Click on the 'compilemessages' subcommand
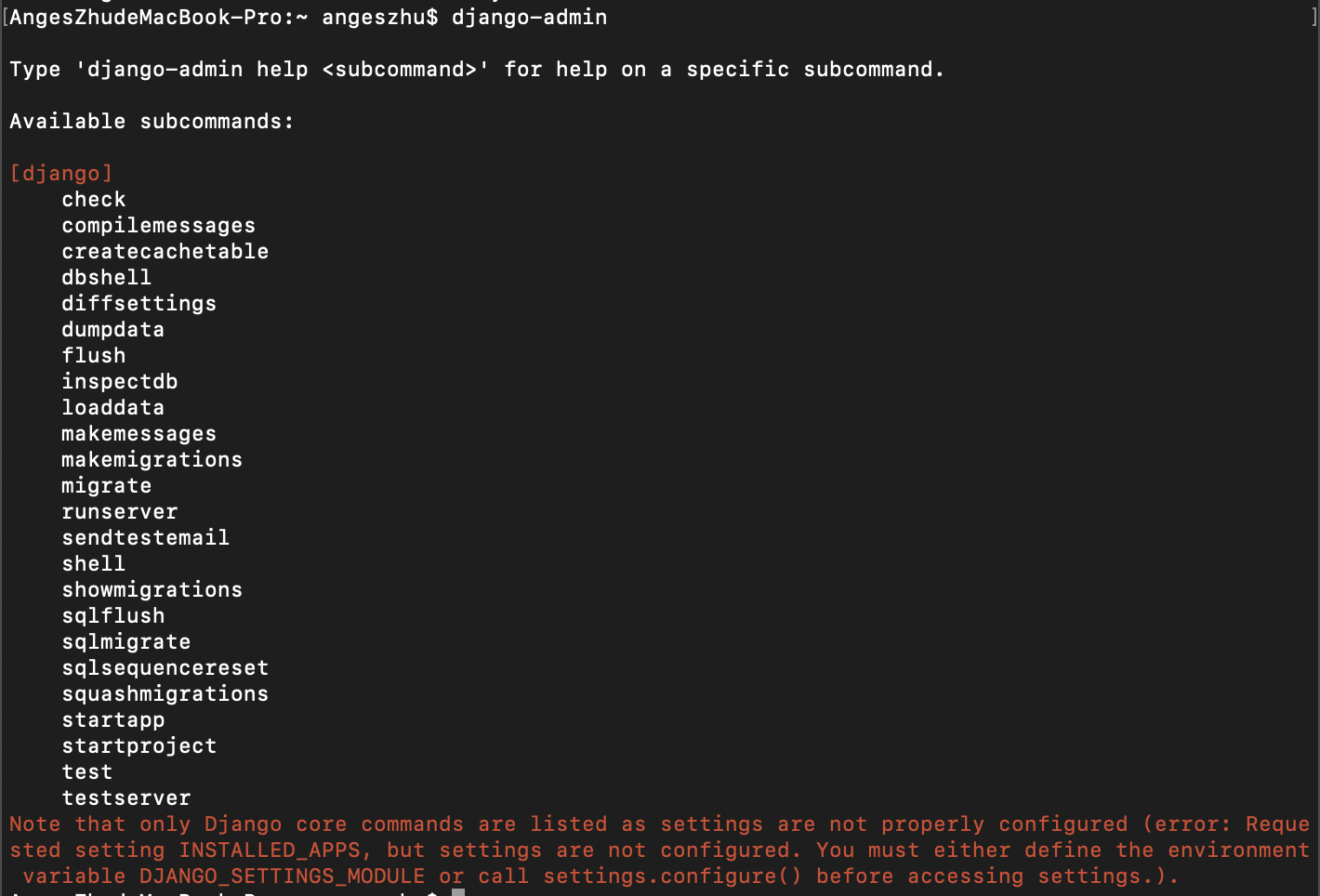Viewport: 1320px width, 896px height. click(158, 226)
